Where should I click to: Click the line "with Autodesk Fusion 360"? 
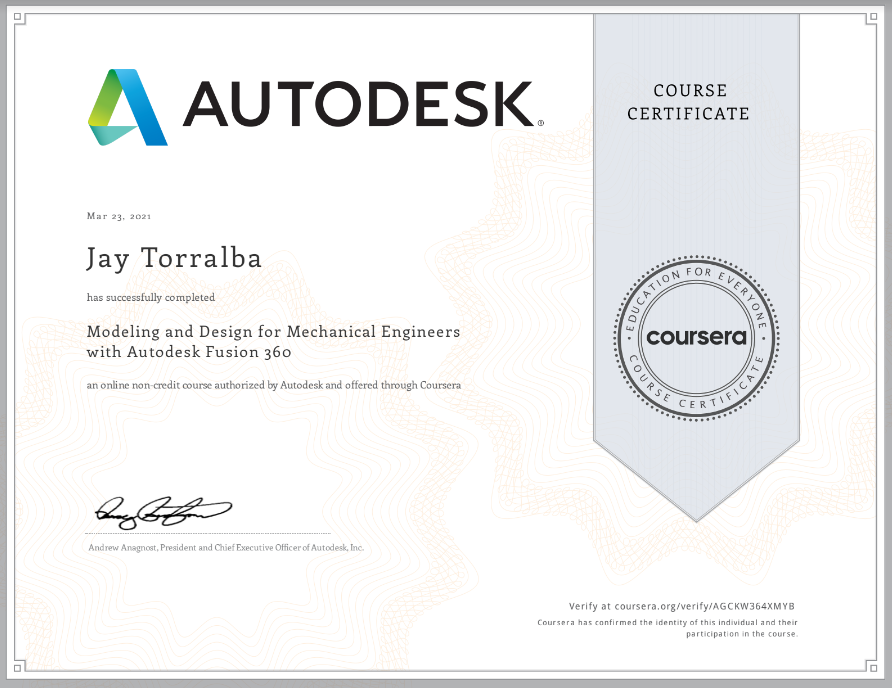pyautogui.click(x=189, y=352)
